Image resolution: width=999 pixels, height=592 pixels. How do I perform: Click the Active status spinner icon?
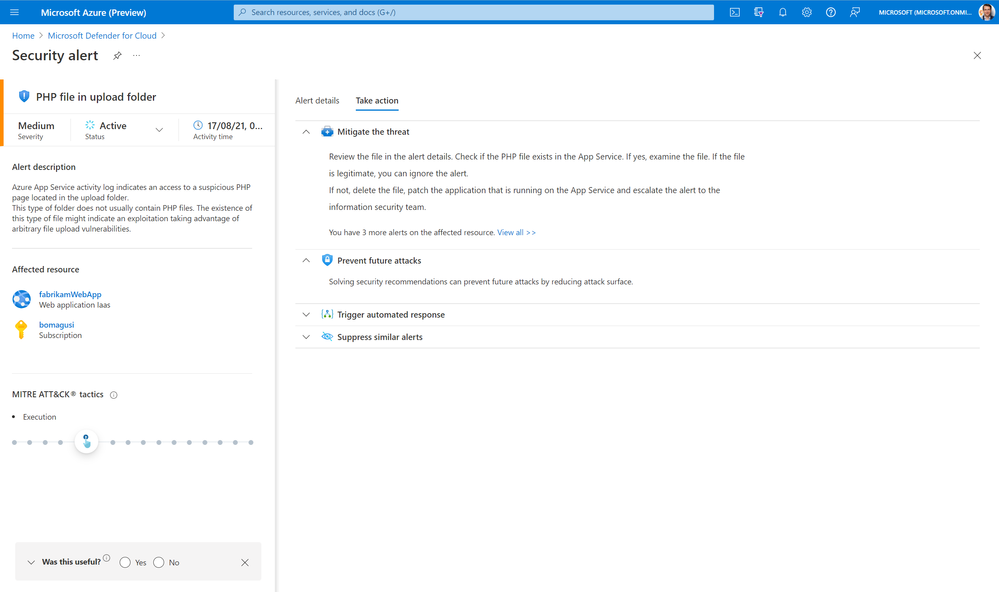[x=90, y=125]
